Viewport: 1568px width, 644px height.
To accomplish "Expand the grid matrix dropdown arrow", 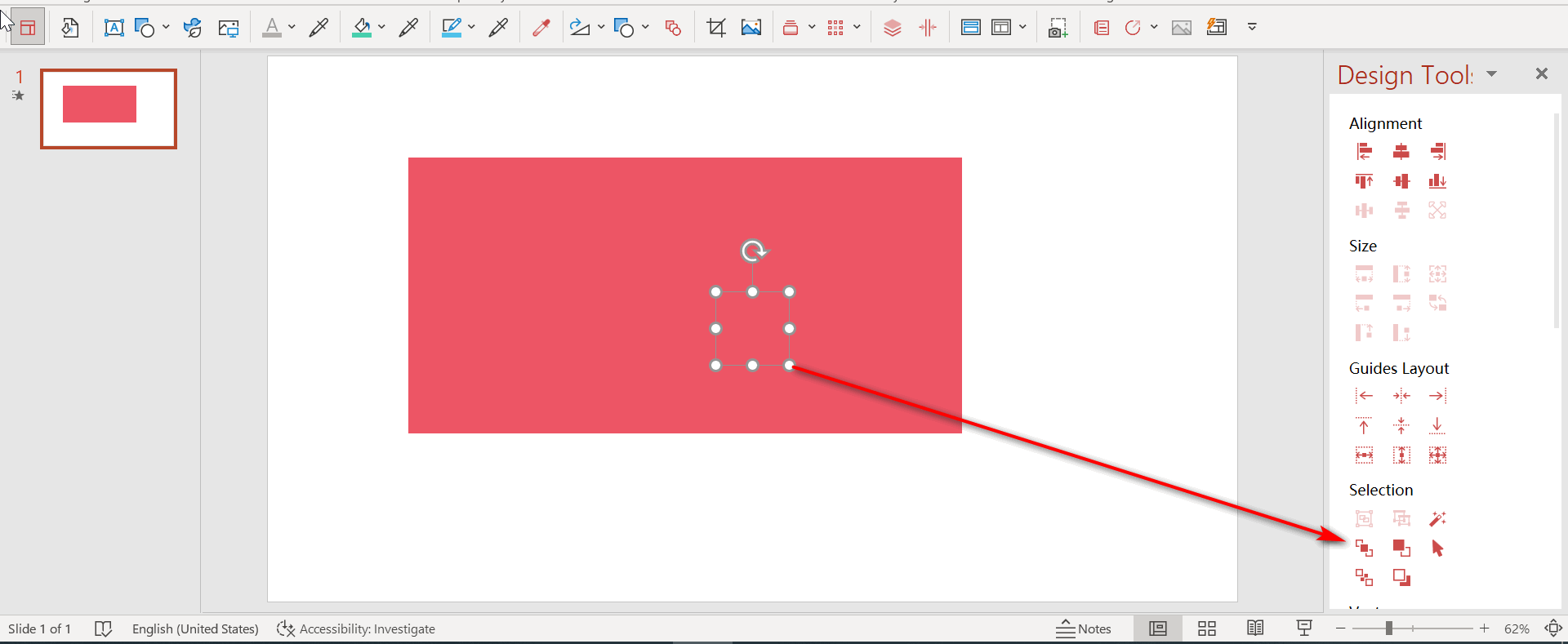I will (857, 27).
